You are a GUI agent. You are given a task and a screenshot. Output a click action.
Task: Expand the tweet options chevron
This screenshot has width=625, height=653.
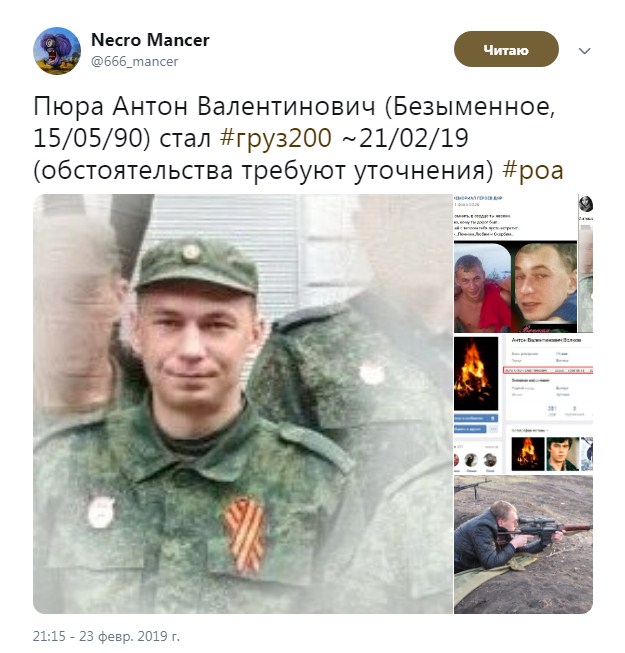[585, 51]
